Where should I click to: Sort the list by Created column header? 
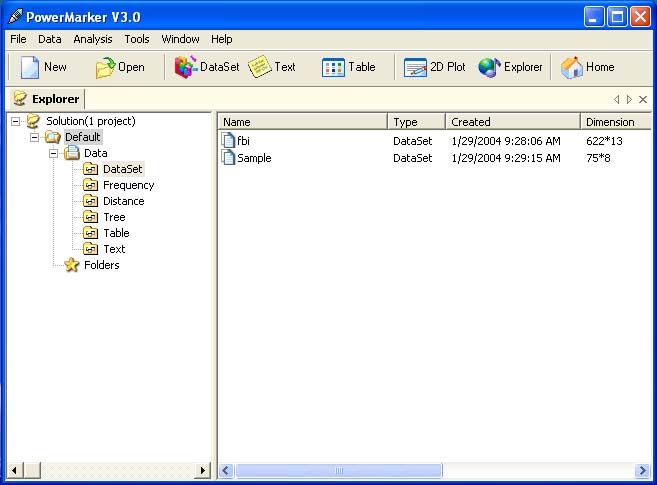[513, 122]
